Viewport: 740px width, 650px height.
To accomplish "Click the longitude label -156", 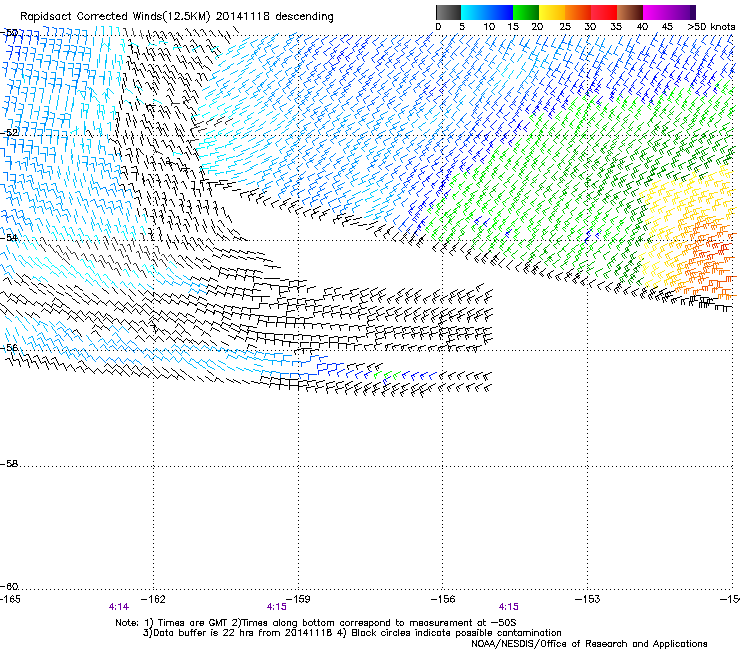I will [443, 599].
